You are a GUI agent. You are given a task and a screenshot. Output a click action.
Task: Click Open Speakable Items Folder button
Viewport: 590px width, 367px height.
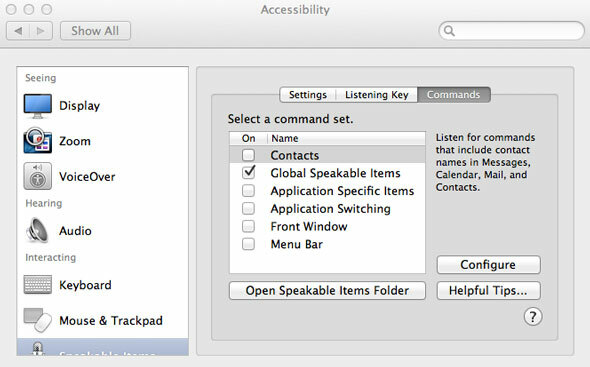tap(327, 291)
